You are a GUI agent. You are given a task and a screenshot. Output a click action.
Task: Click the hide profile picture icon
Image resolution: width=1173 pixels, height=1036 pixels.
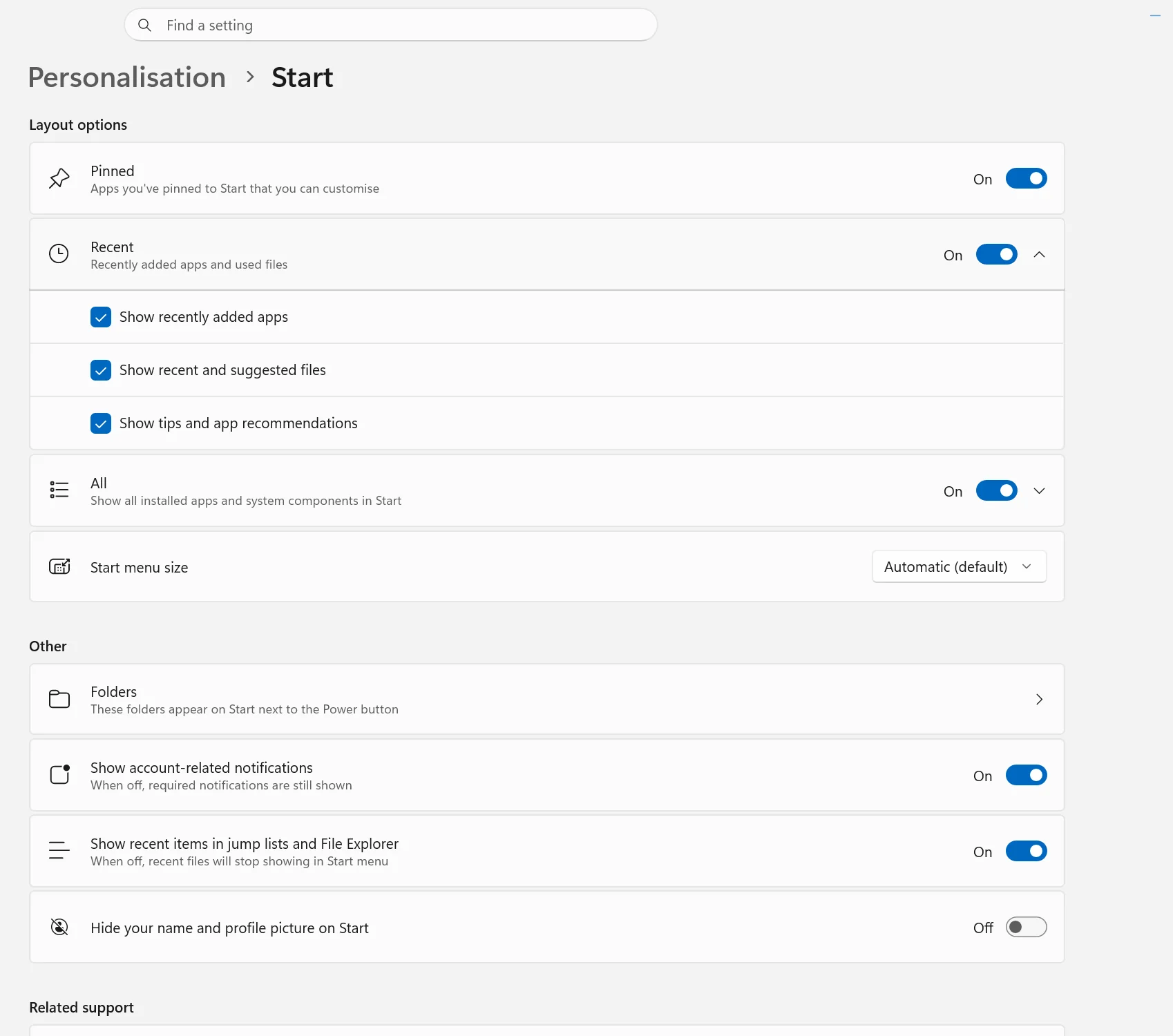pyautogui.click(x=59, y=927)
